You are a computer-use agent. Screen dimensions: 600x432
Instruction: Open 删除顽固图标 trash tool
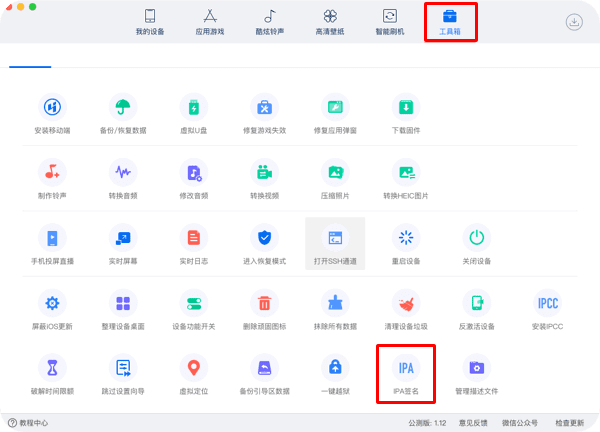pyautogui.click(x=264, y=303)
